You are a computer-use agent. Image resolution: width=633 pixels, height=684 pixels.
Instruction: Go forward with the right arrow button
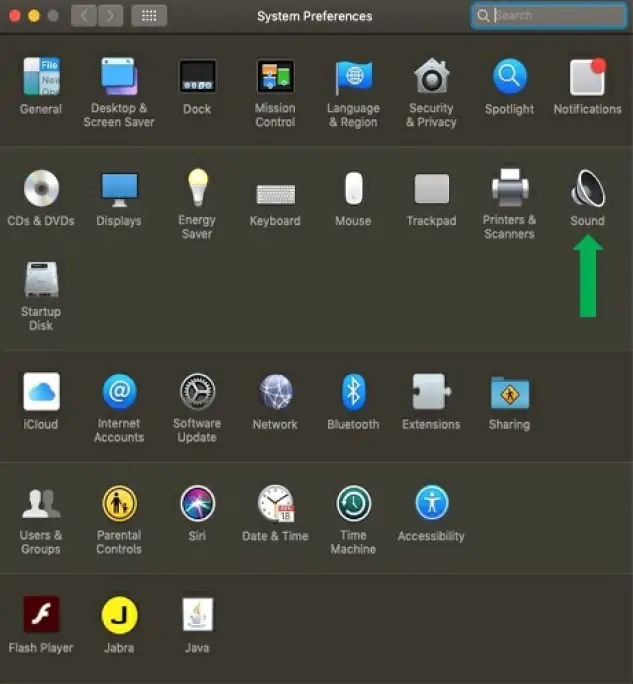pyautogui.click(x=110, y=16)
